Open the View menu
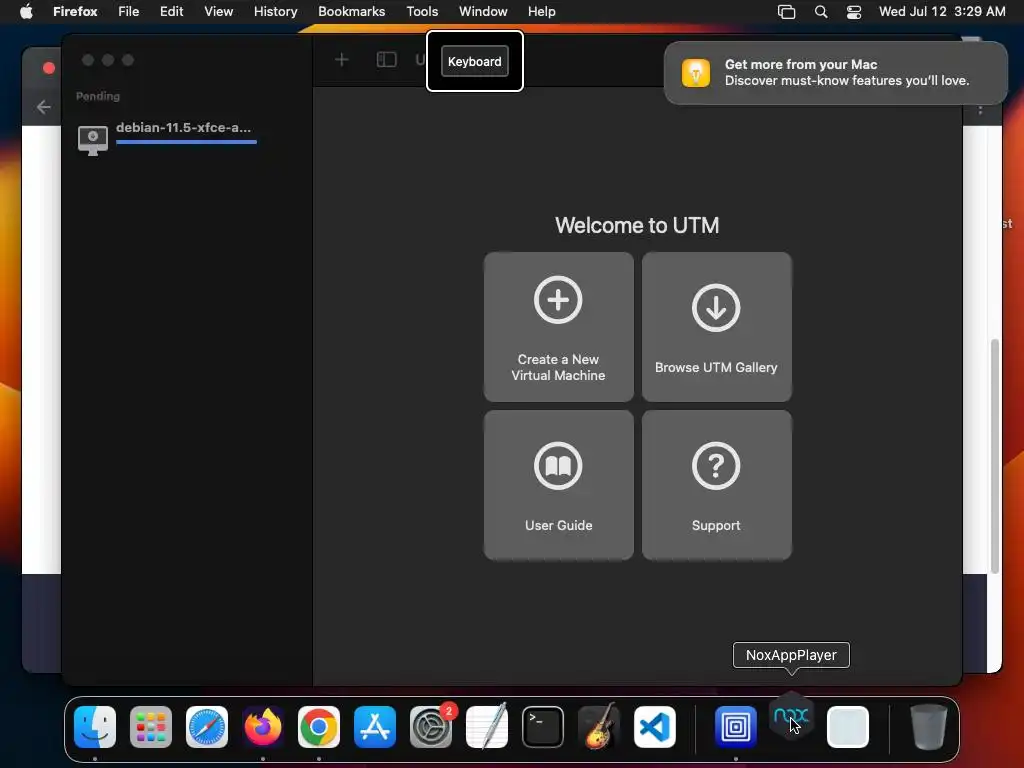Image resolution: width=1024 pixels, height=768 pixels. [x=218, y=12]
